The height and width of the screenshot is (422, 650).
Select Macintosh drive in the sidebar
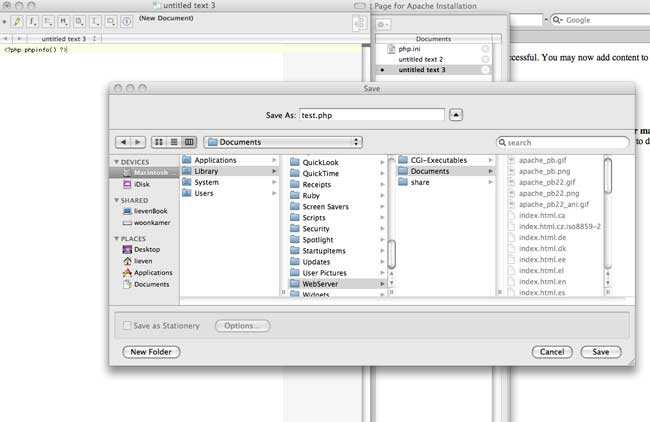pyautogui.click(x=144, y=172)
